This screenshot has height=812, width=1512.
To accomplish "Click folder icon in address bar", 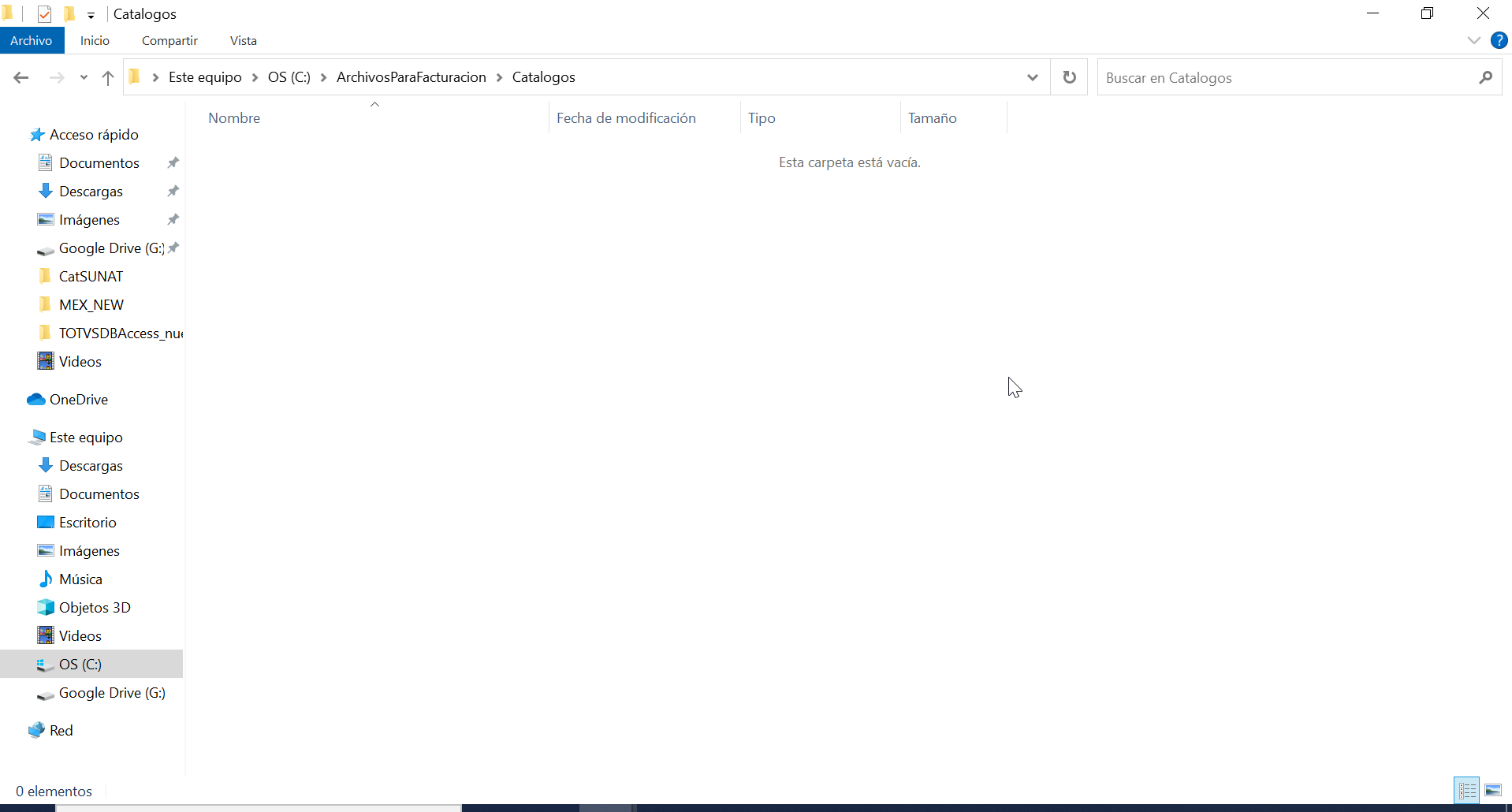I will tap(135, 76).
